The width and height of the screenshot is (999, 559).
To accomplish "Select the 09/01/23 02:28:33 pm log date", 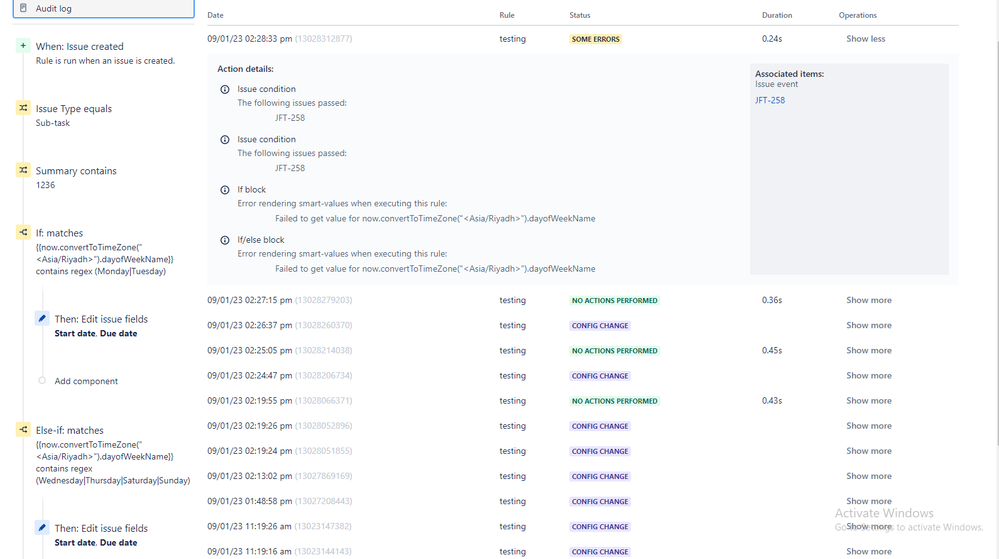I will click(x=249, y=39).
